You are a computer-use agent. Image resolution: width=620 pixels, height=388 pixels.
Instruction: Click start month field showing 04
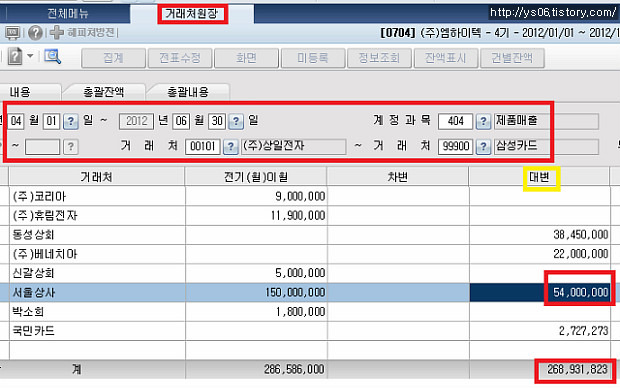tap(16, 121)
